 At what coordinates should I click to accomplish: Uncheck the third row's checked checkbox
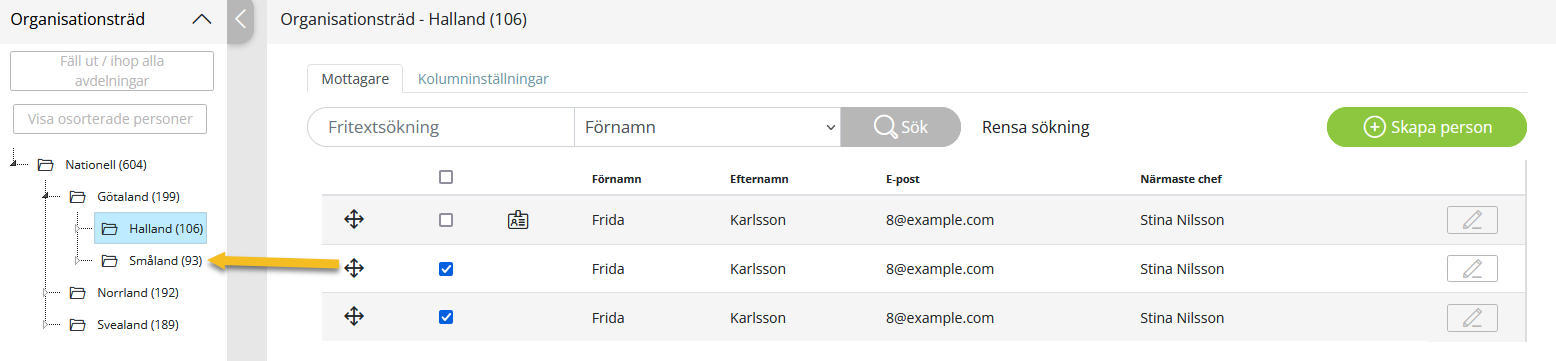446,317
